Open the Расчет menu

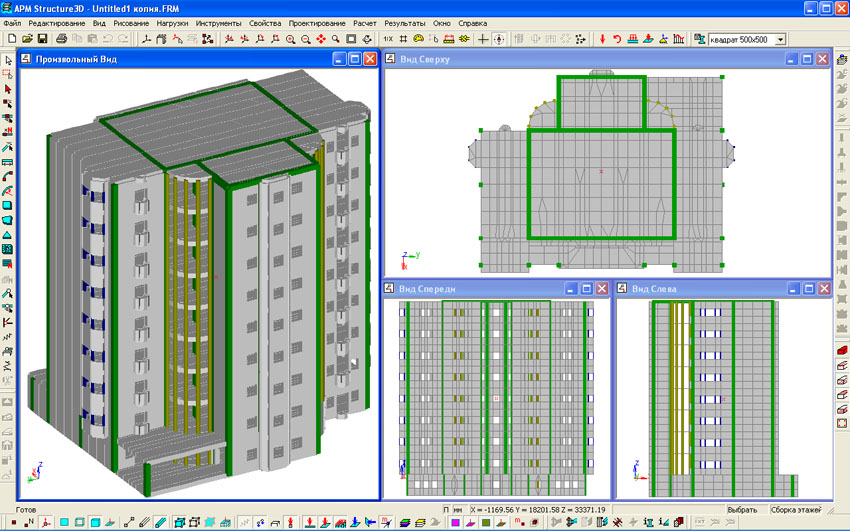[x=363, y=22]
